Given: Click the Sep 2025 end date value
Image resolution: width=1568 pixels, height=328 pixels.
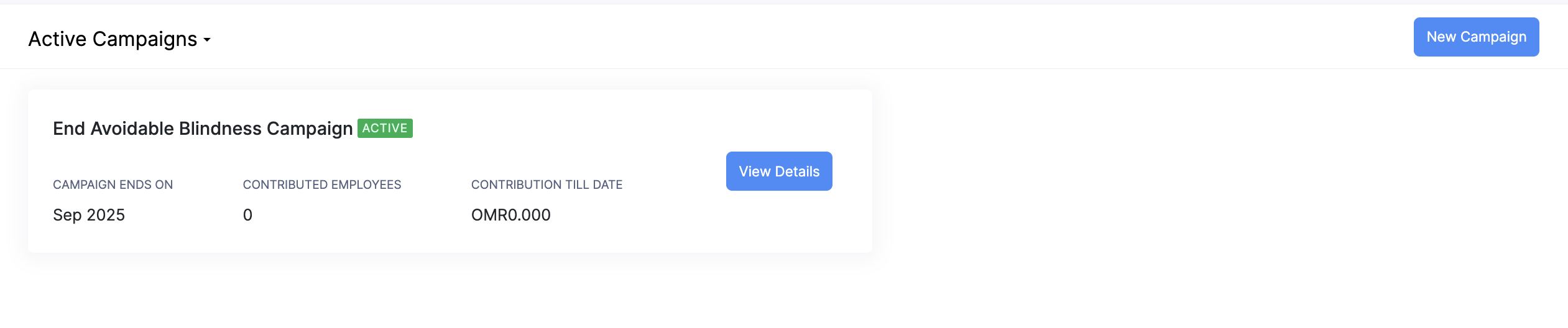Looking at the screenshot, I should click(89, 215).
